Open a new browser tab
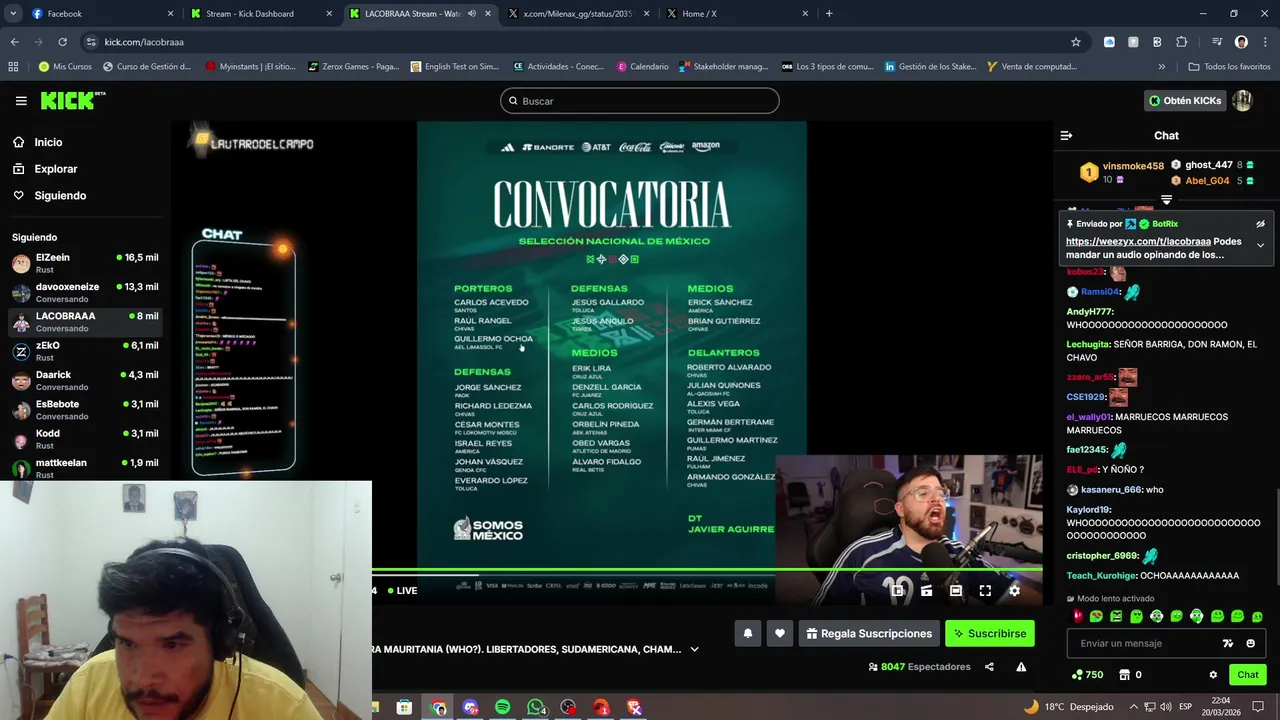Viewport: 1280px width, 720px height. click(x=829, y=14)
